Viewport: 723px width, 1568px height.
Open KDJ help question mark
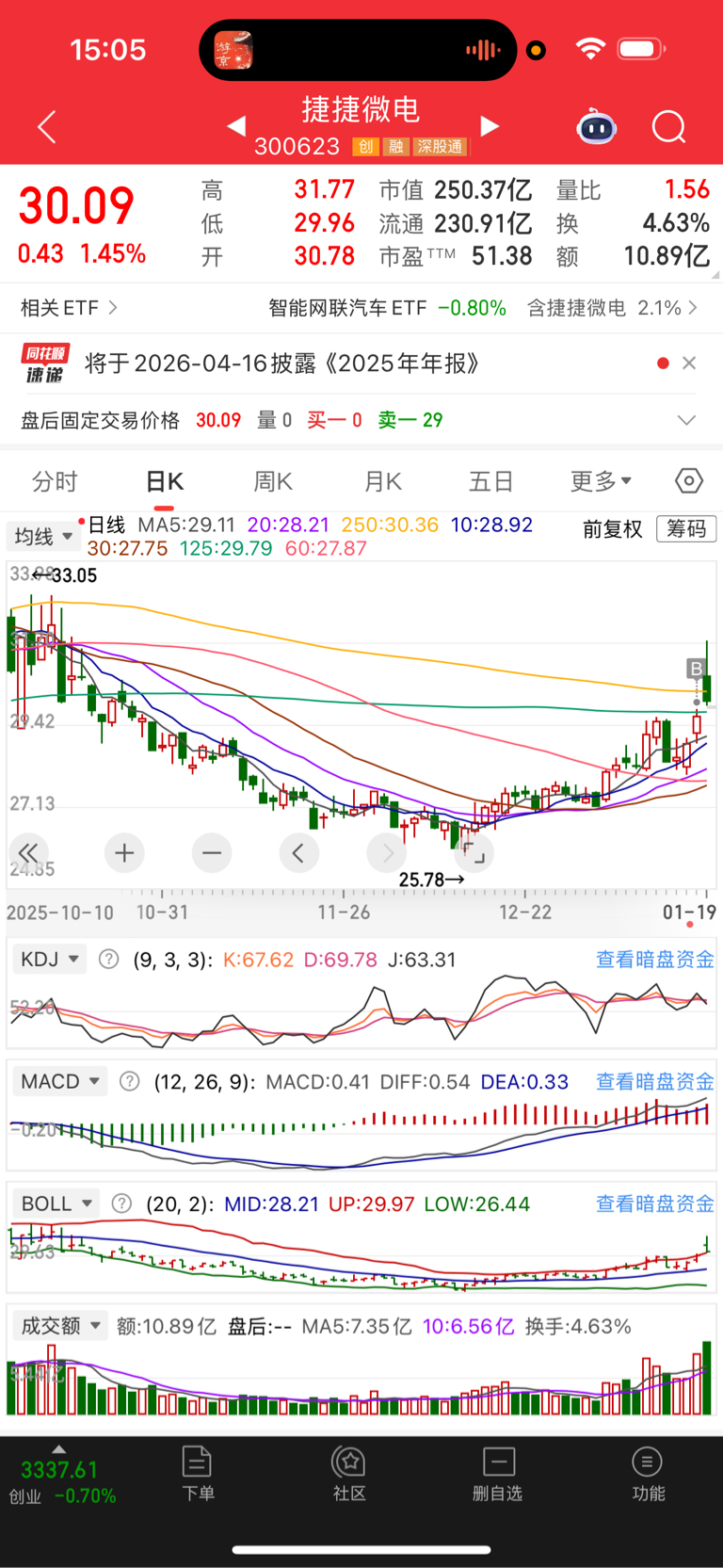pos(109,960)
